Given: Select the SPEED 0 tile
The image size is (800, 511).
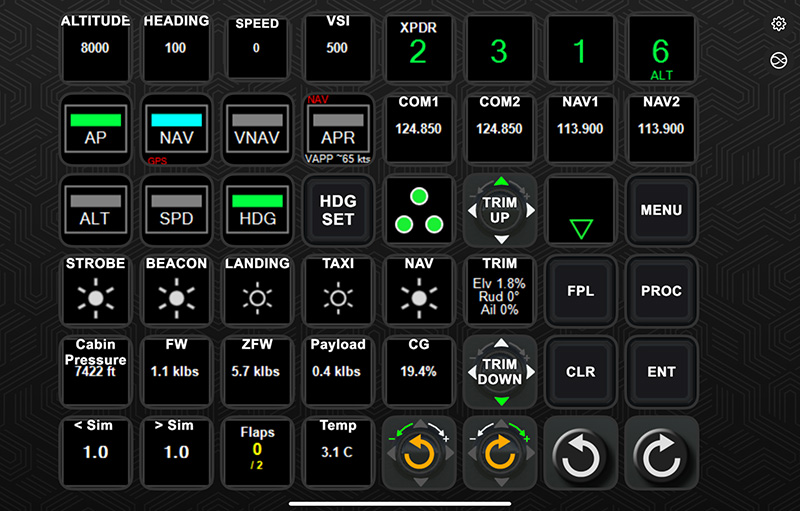Looking at the screenshot, I should (257, 48).
